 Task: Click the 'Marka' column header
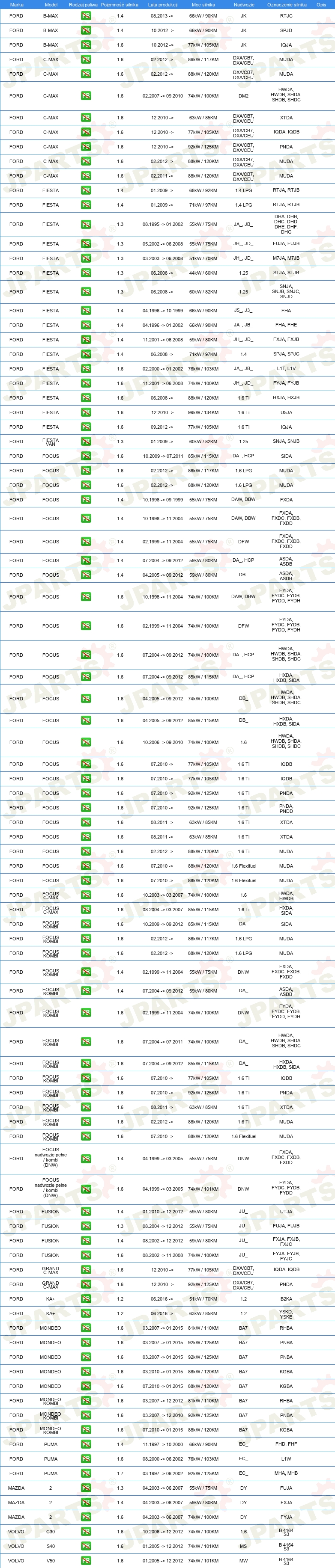(16, 4)
